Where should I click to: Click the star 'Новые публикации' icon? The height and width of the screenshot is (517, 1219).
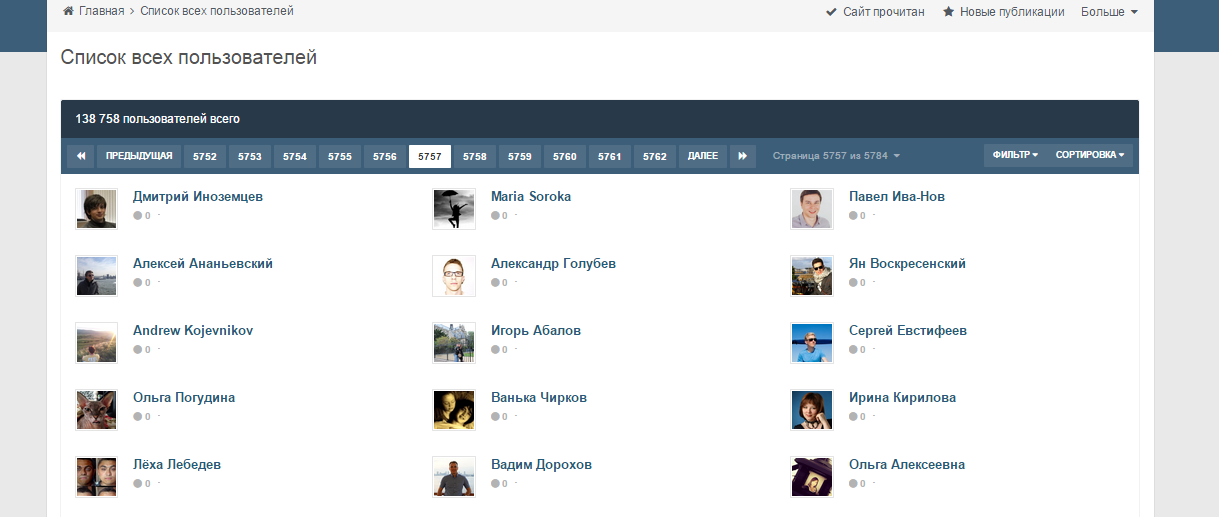[948, 12]
